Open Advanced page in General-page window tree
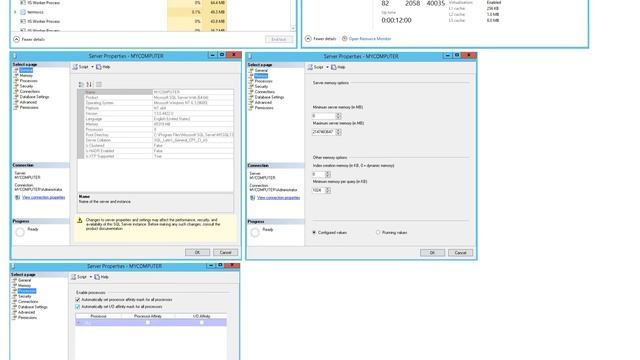Image resolution: width=640 pixels, height=360 pixels. (28, 102)
